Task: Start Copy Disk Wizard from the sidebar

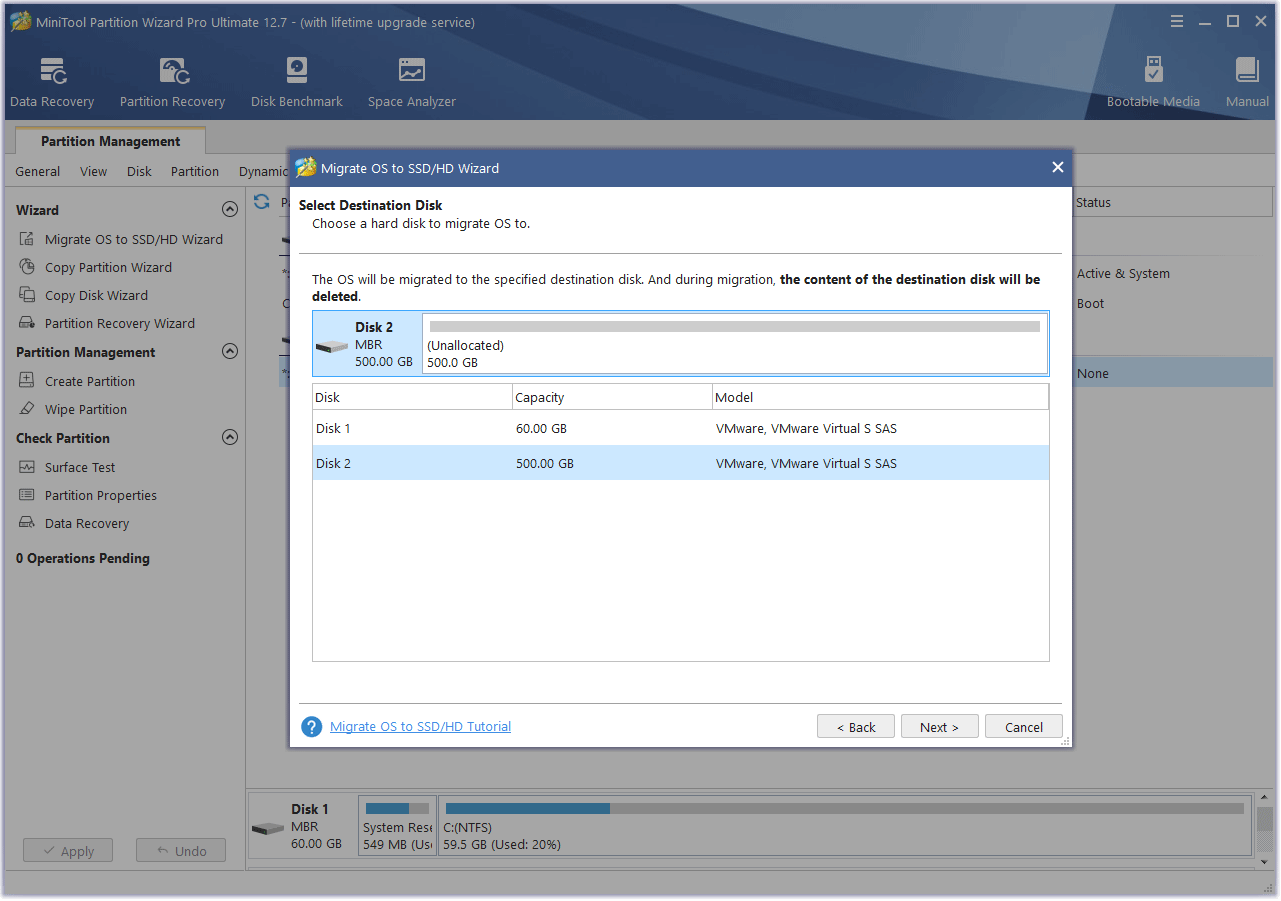Action: click(x=96, y=295)
